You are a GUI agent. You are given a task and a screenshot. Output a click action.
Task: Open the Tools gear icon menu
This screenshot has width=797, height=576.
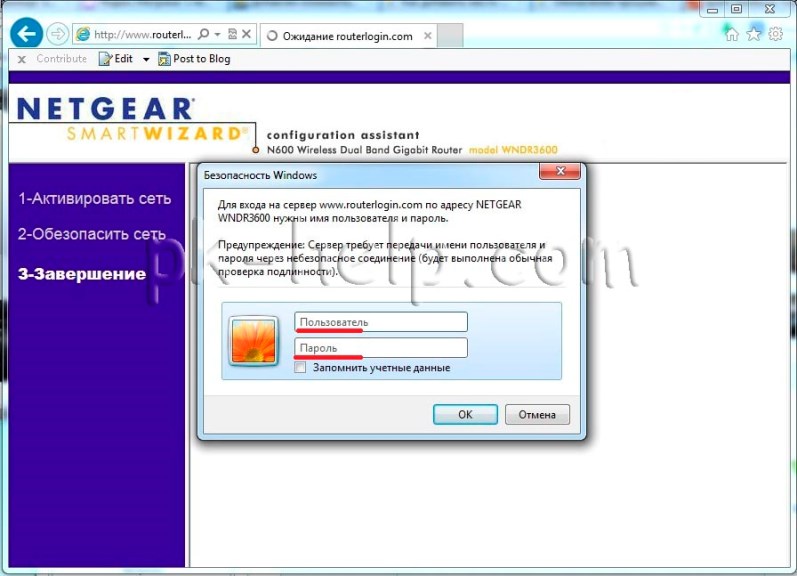[776, 34]
